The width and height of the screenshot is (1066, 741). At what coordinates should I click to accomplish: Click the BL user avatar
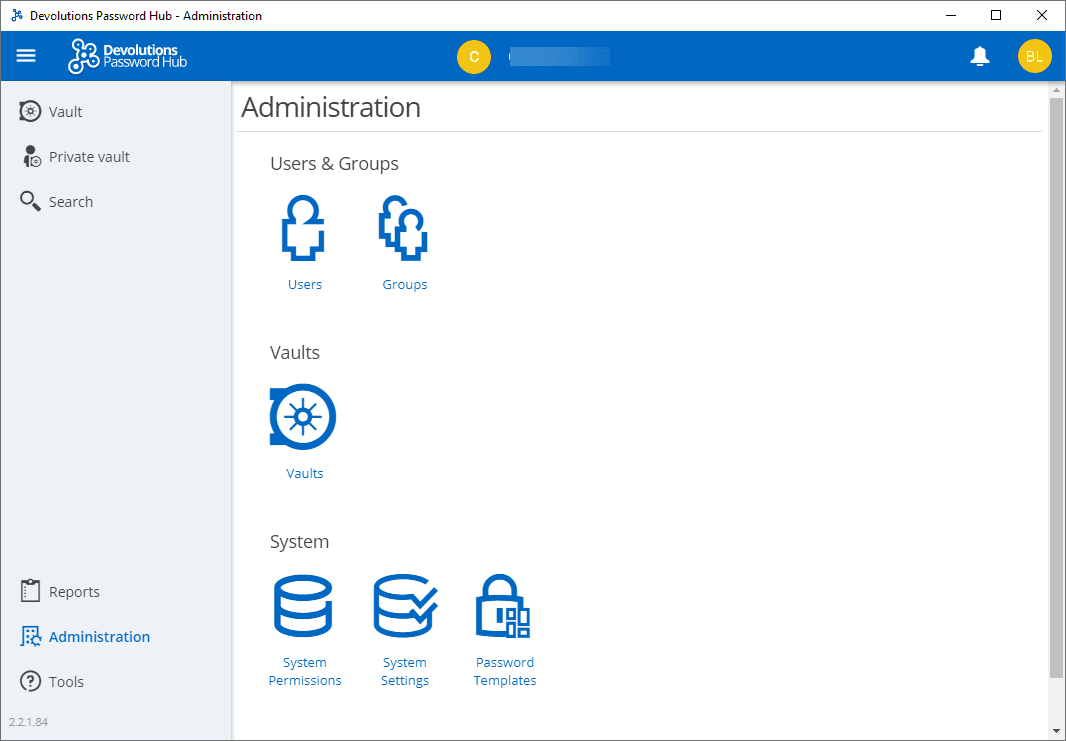[1034, 56]
